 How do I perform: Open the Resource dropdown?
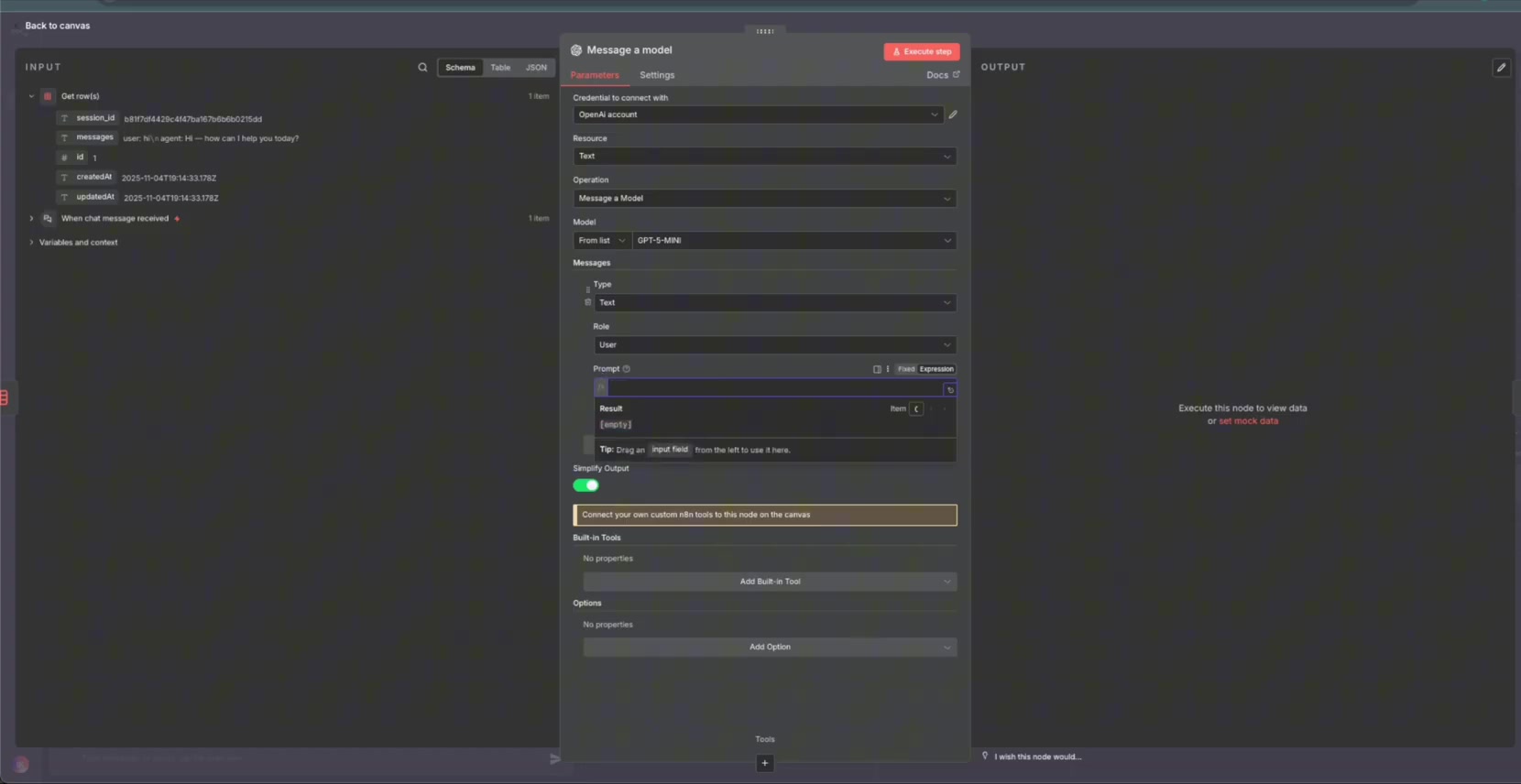click(x=765, y=157)
